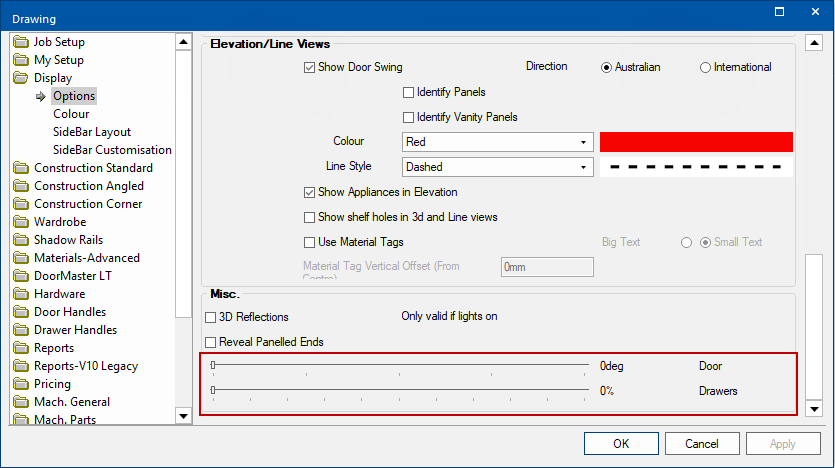The width and height of the screenshot is (835, 468).
Task: Click the Door angle slider handle
Action: (x=213, y=365)
